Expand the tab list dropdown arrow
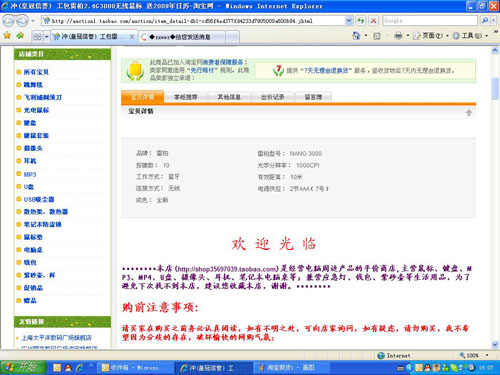This screenshot has width=500, height=375. [47, 37]
